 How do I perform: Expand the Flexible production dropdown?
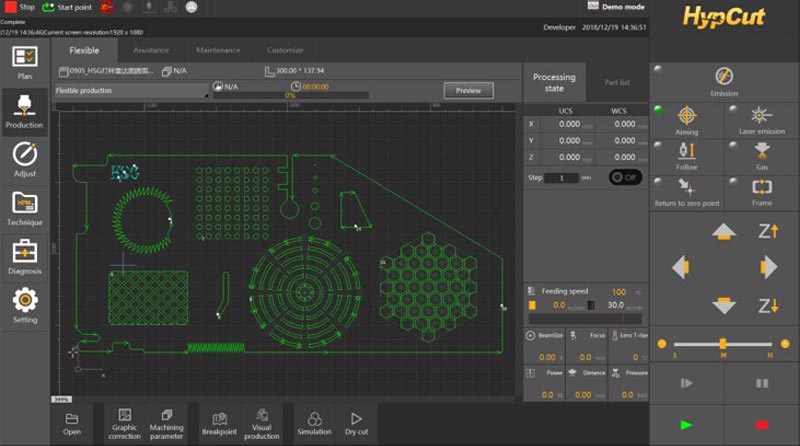tap(131, 91)
